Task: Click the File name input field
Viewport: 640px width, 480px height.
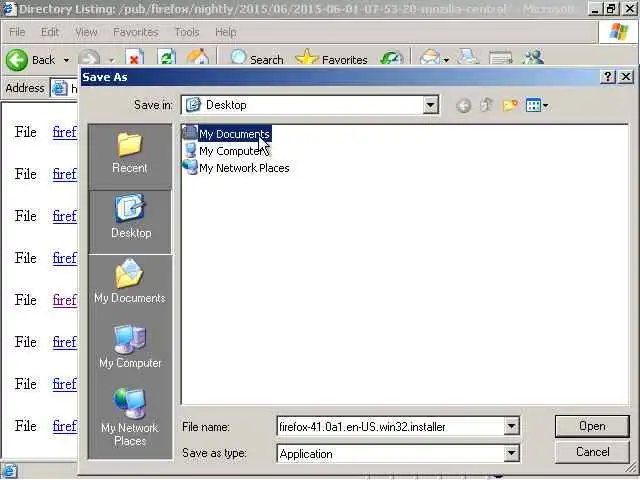Action: click(x=391, y=427)
